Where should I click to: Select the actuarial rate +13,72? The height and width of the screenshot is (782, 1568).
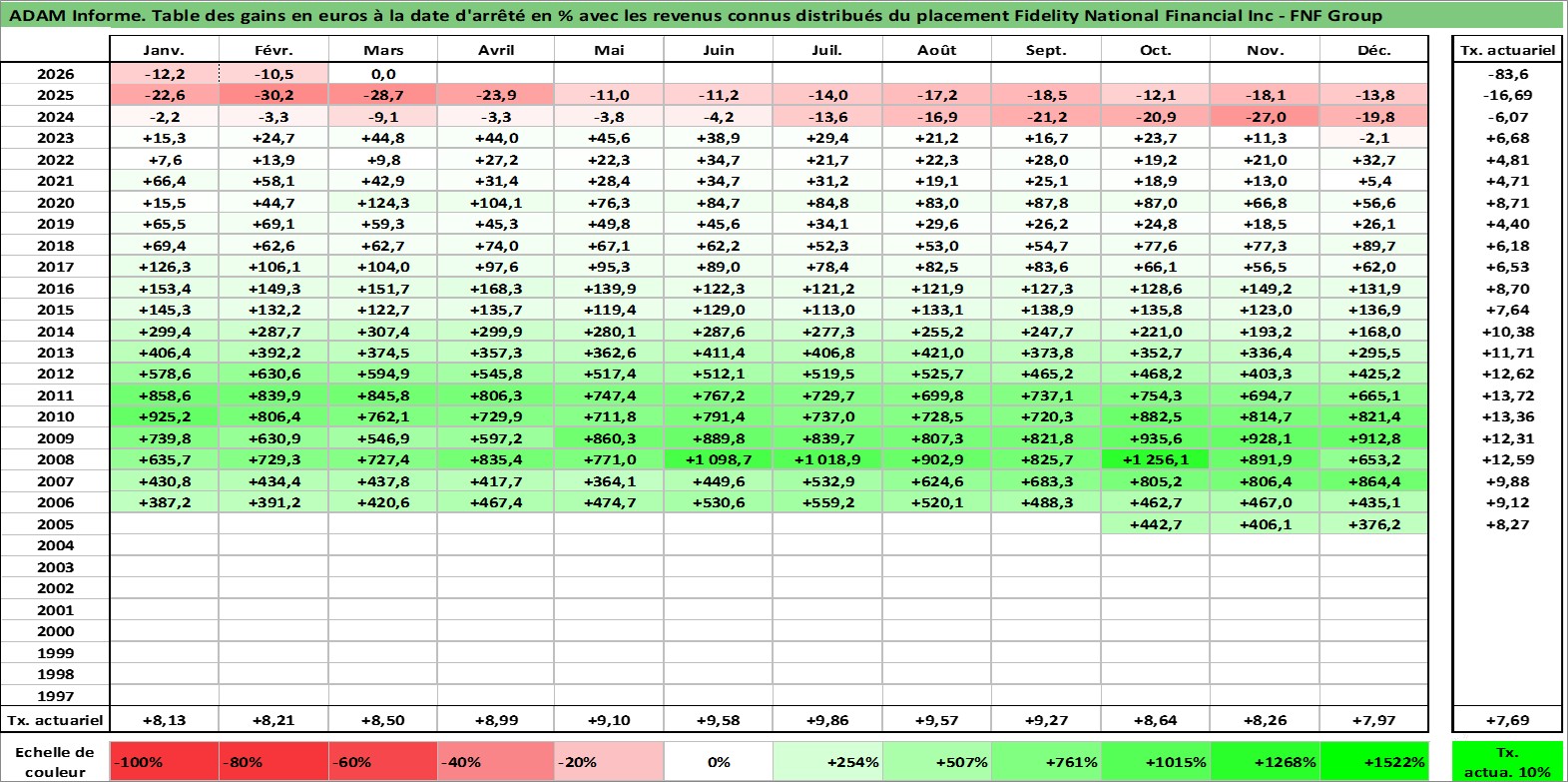point(1507,395)
